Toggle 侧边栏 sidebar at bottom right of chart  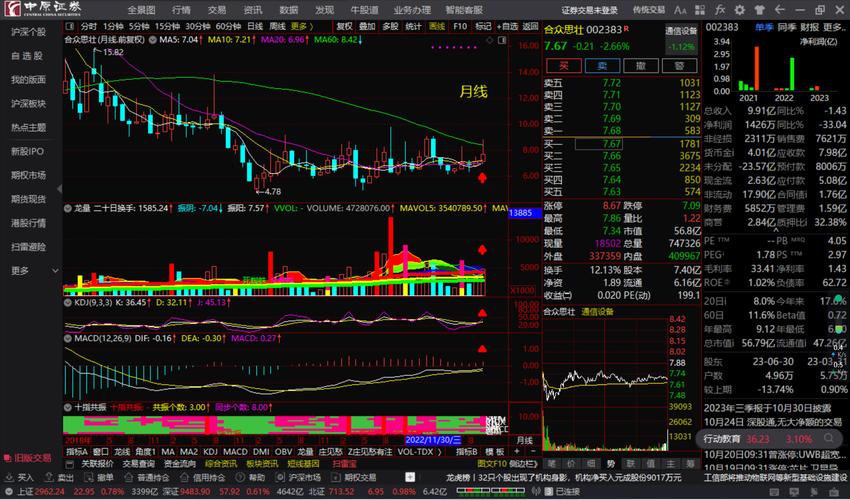[x=524, y=464]
